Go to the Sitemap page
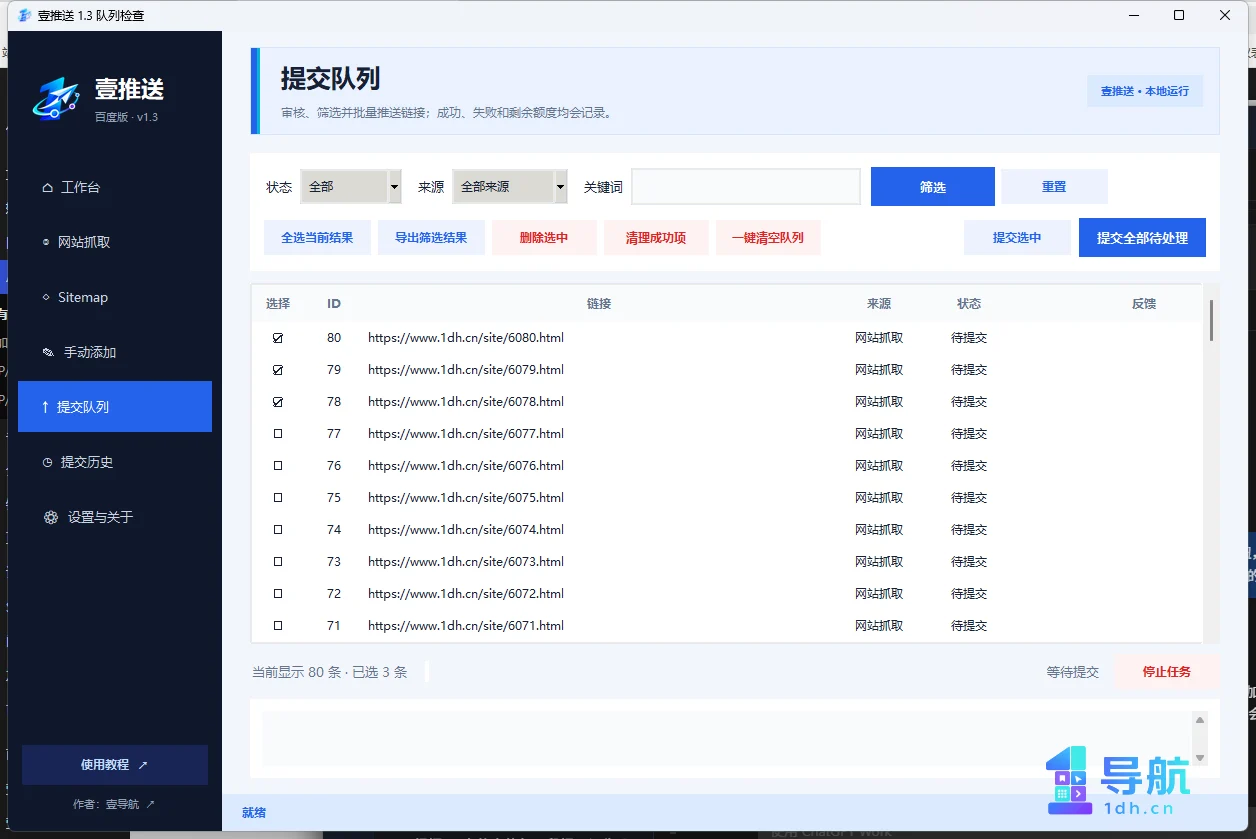1256x839 pixels. (115, 297)
